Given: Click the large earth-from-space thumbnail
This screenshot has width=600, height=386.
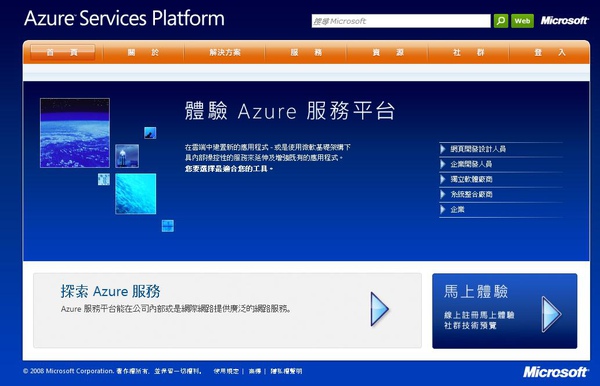Looking at the screenshot, I should pyautogui.click(x=75, y=133).
